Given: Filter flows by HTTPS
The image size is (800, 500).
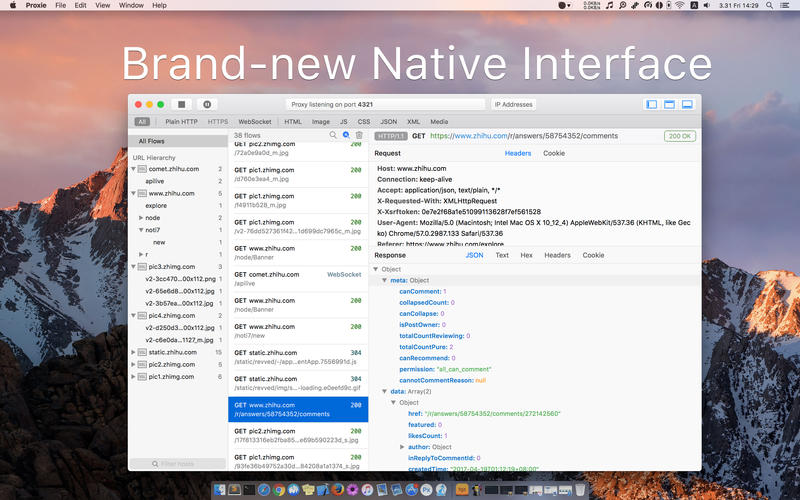Looking at the screenshot, I should click(x=218, y=122).
